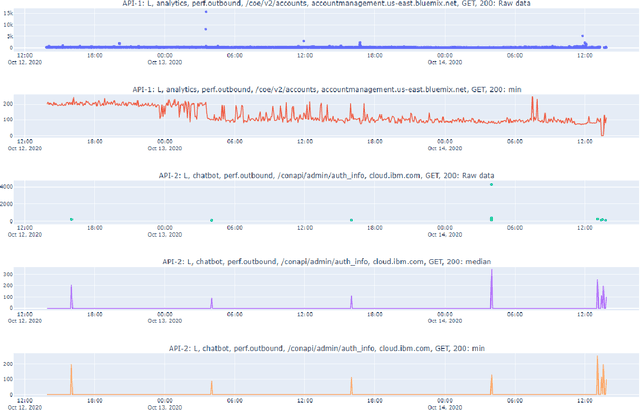Click the API-1 Raw data chart title

(326, 4)
